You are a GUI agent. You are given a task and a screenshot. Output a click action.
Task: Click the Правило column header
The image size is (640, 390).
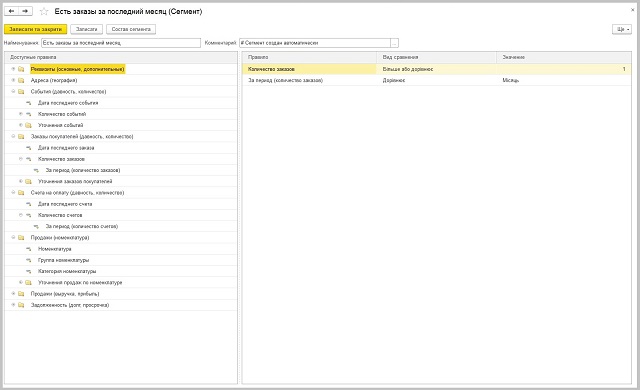pos(309,58)
